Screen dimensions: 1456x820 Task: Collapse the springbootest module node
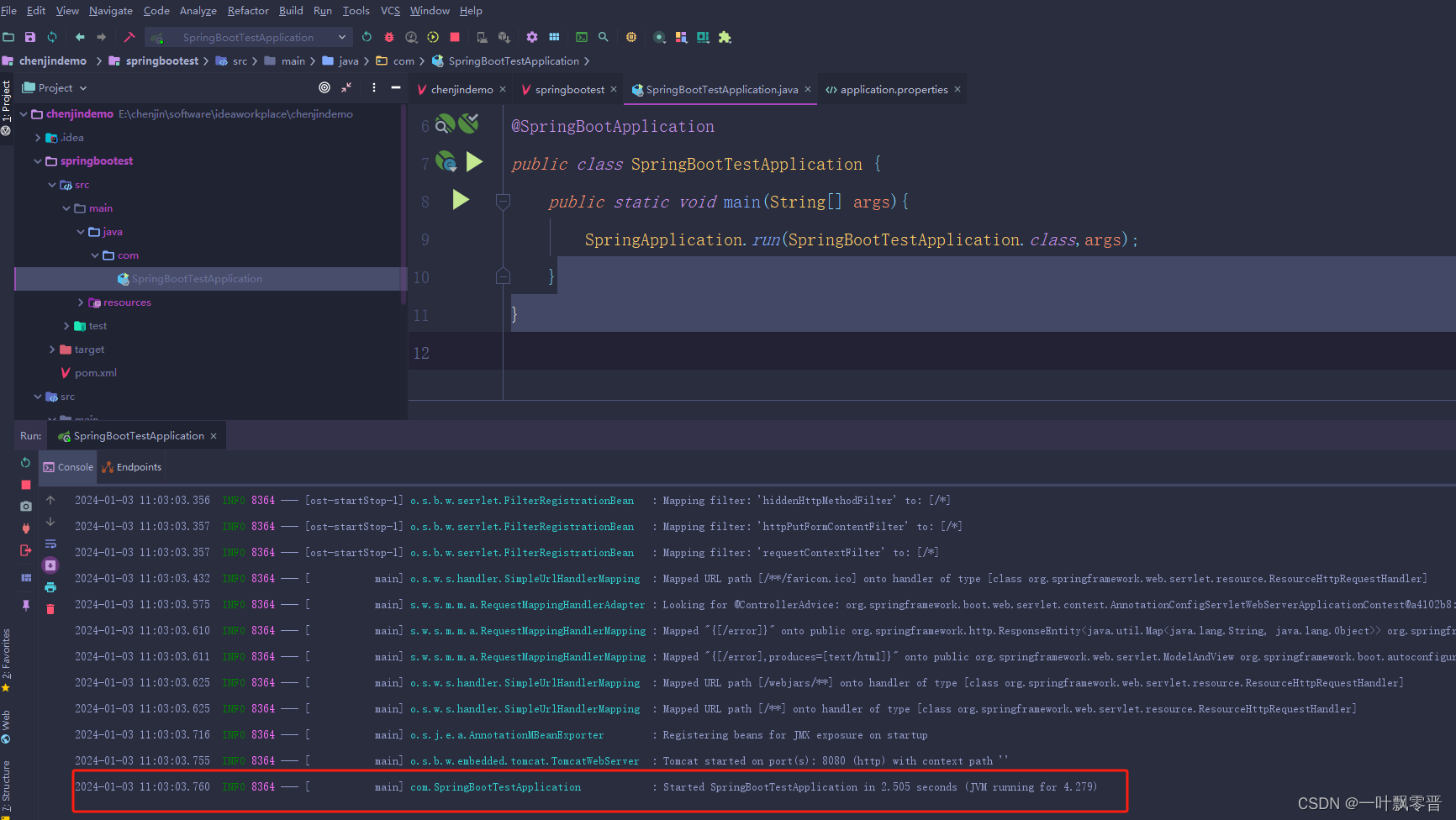pyautogui.click(x=38, y=161)
